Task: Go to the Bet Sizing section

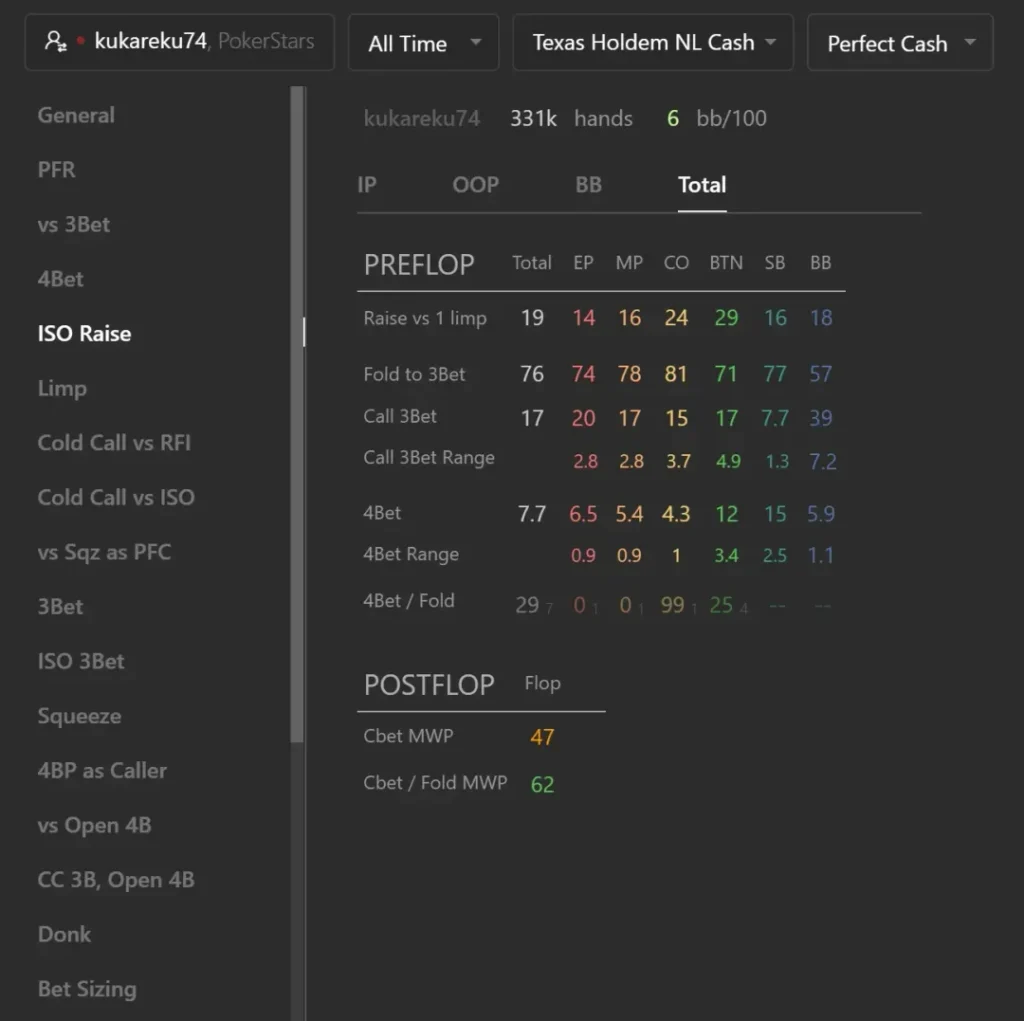Action: coord(88,989)
